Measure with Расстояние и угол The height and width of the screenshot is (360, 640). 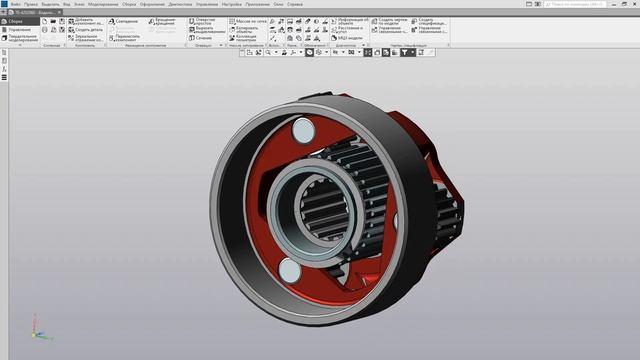[x=347, y=30]
